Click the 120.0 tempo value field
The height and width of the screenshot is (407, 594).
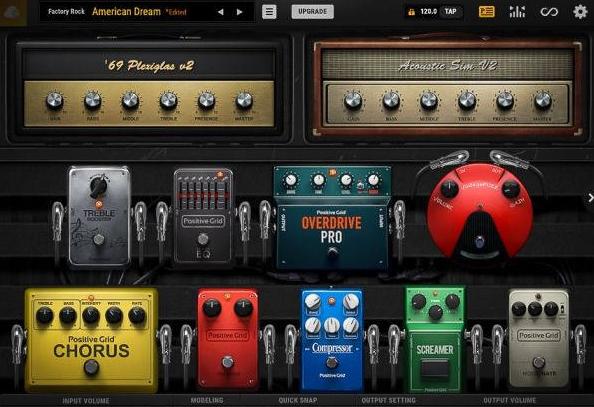coord(428,12)
